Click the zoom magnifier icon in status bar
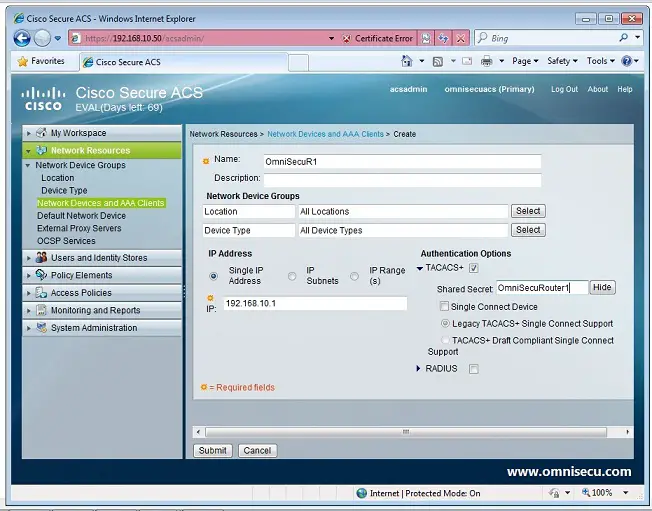The width and height of the screenshot is (652, 511). click(x=586, y=493)
